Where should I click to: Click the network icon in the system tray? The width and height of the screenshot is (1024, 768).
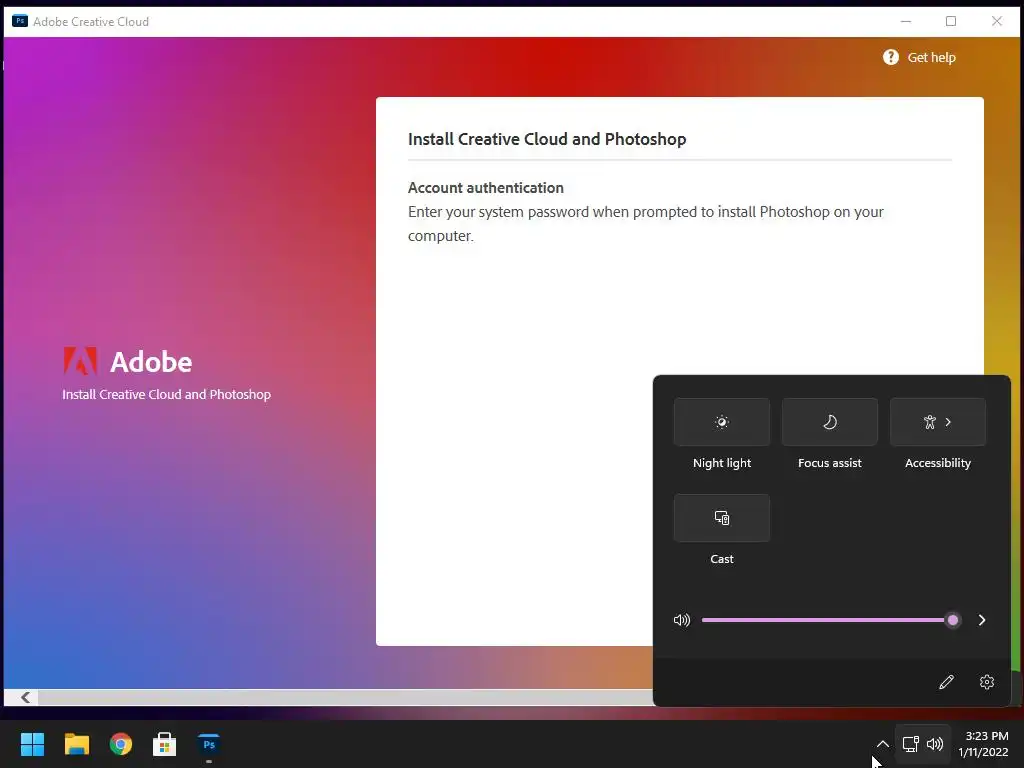coord(910,744)
